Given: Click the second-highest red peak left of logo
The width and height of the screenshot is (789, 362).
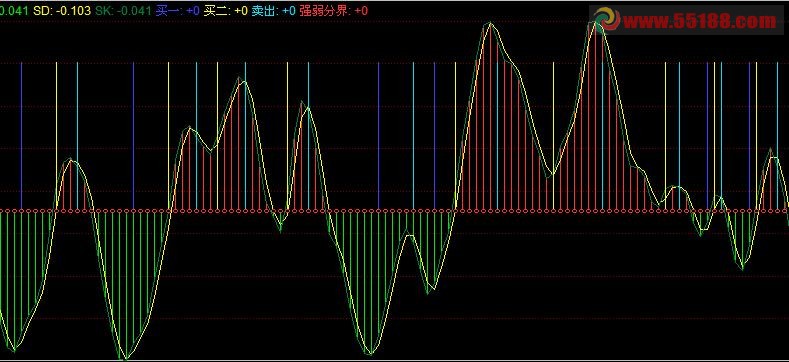Looking at the screenshot, I should (x=490, y=24).
